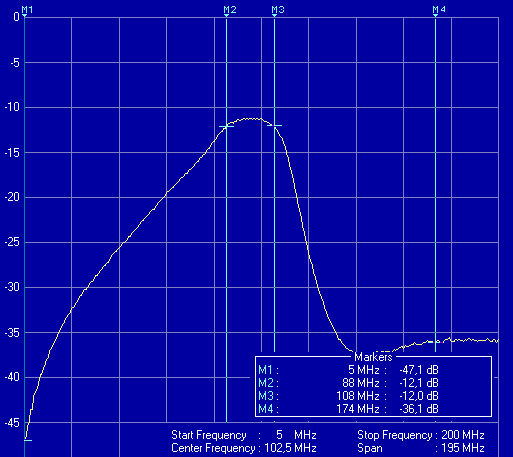This screenshot has height=457, width=513.
Task: Click the M2 crosshair on the trace
Action: [226, 127]
